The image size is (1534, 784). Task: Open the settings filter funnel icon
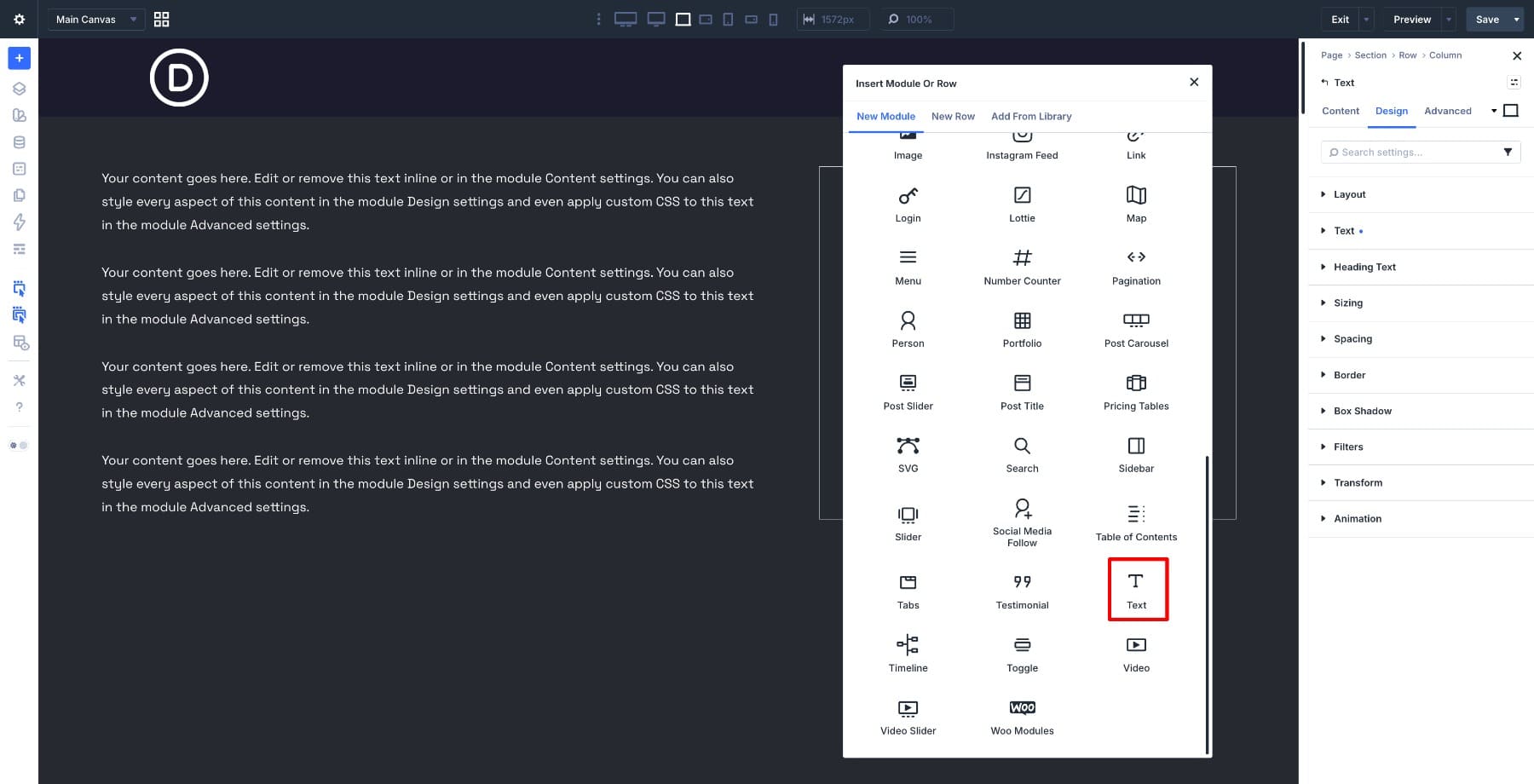point(1508,152)
